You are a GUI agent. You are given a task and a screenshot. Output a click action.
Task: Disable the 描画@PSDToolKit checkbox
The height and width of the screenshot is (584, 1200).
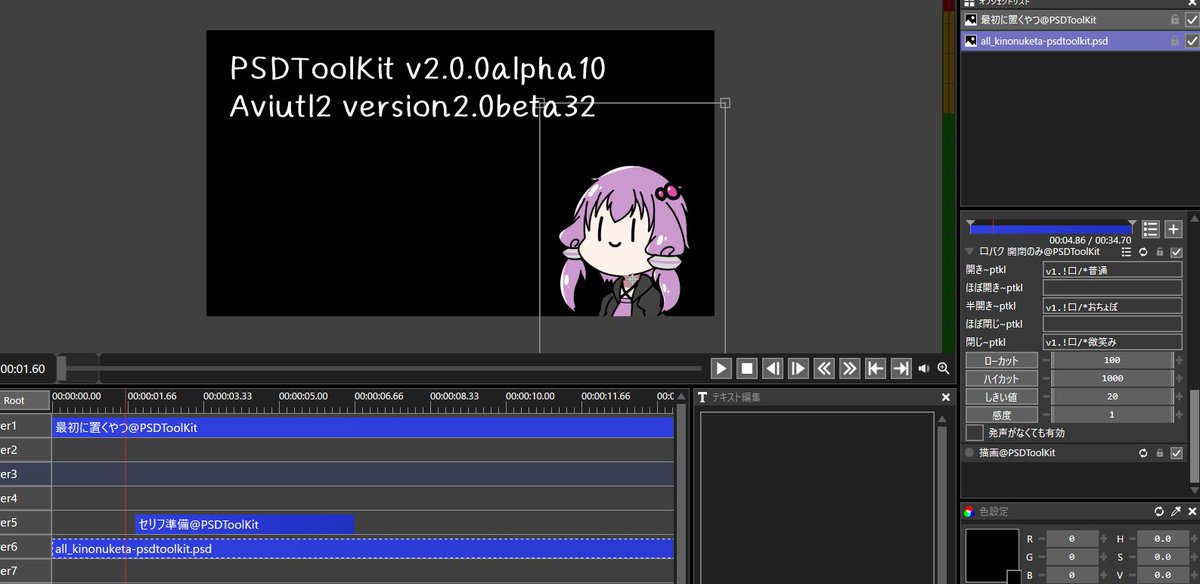pos(1176,453)
